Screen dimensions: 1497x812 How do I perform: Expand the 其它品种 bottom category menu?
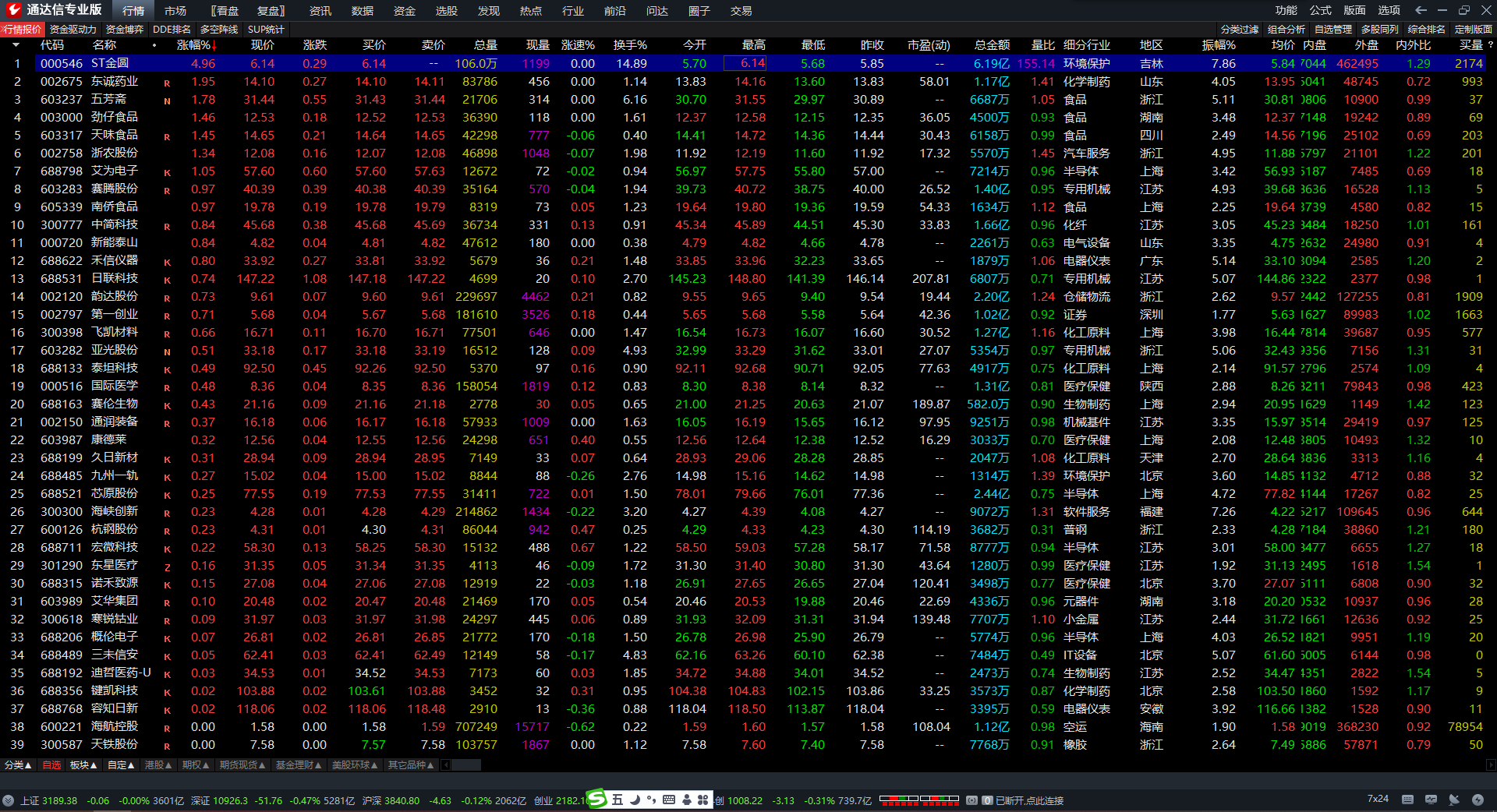click(x=411, y=765)
